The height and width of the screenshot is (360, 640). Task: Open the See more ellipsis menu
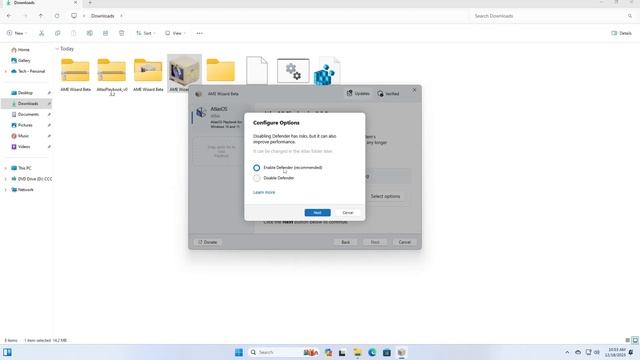tap(200, 33)
